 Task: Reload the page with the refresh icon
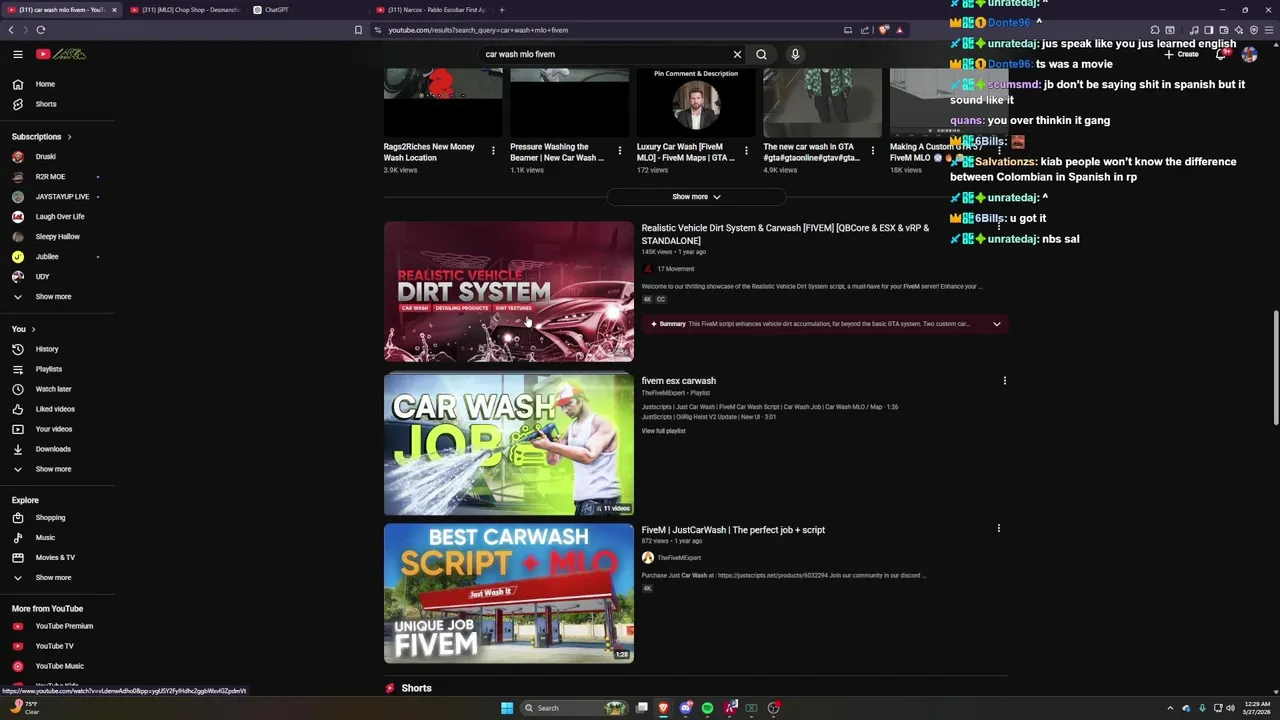coord(41,30)
